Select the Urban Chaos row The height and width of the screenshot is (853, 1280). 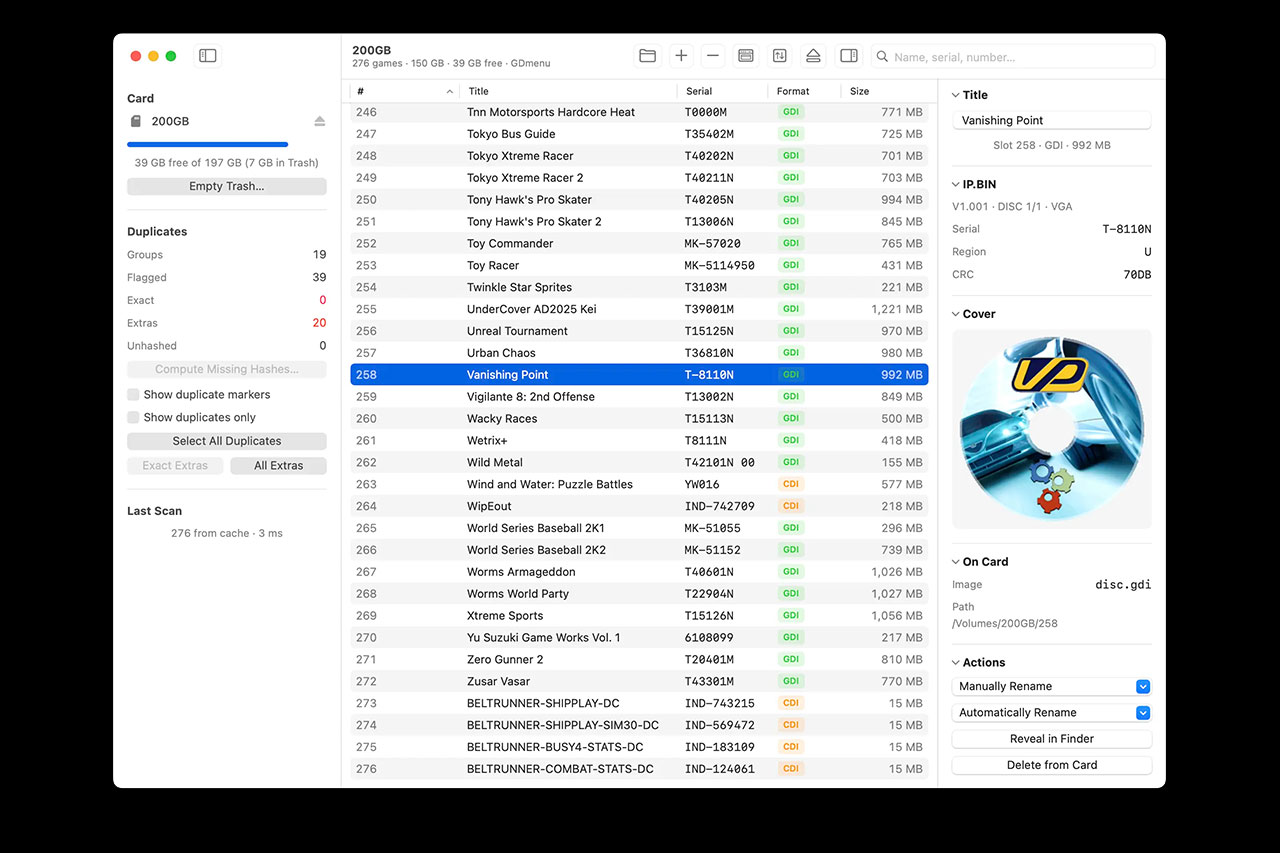point(639,353)
